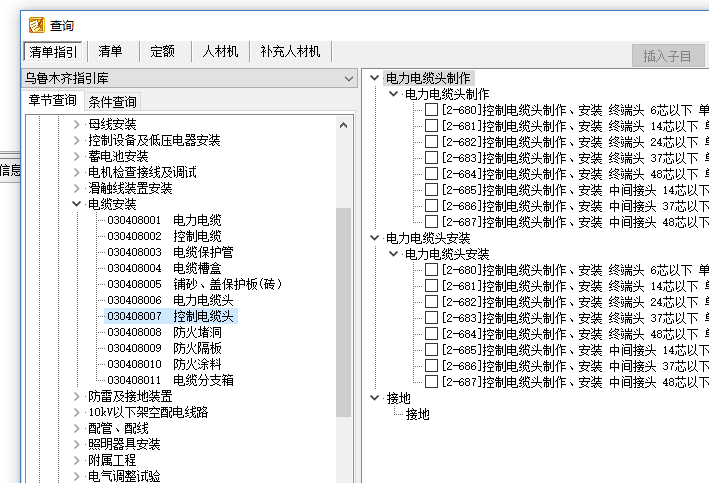Click the 查询 window title icon
The image size is (709, 483).
point(37,25)
